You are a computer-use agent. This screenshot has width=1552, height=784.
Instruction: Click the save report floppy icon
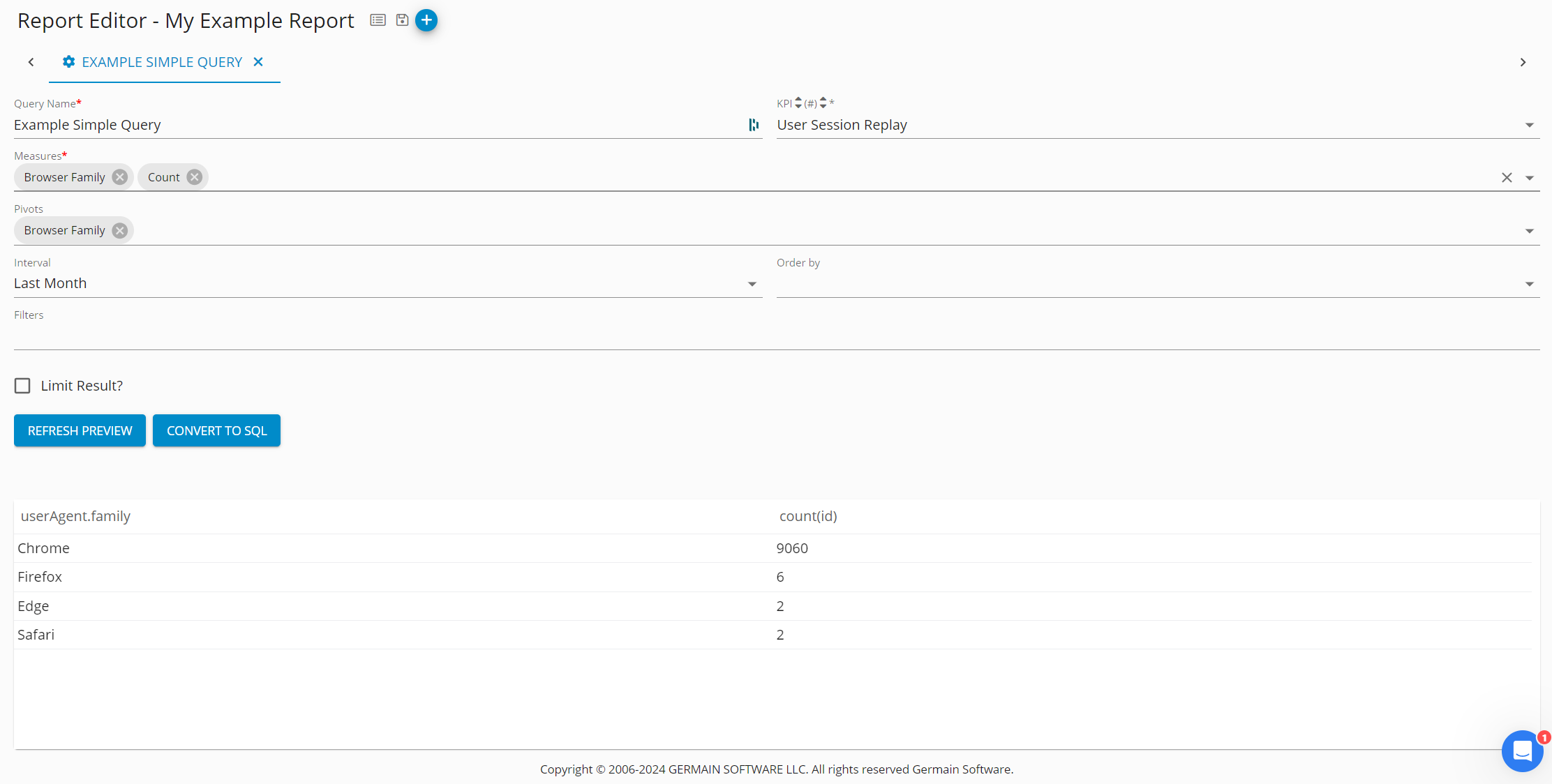(x=402, y=20)
